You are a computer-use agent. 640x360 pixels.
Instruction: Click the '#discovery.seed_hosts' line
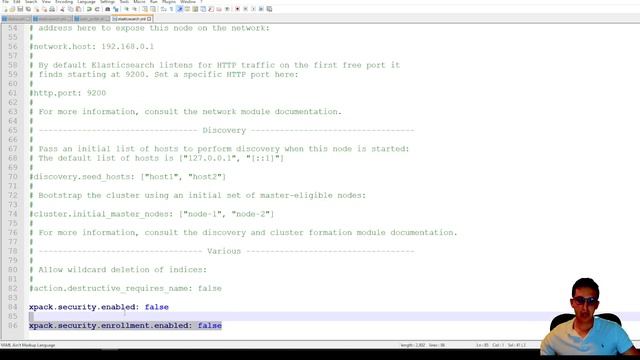(128, 177)
